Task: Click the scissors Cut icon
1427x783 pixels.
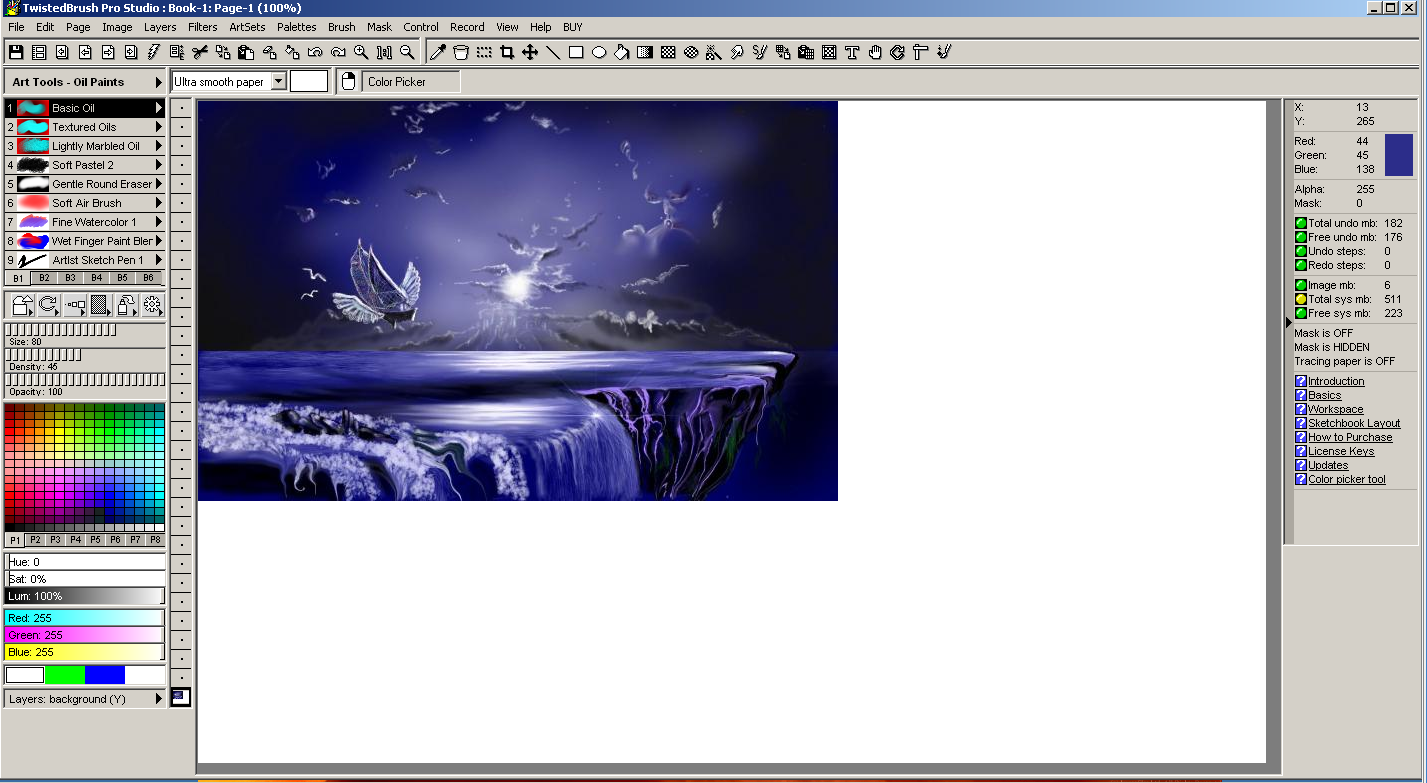Action: coord(200,52)
